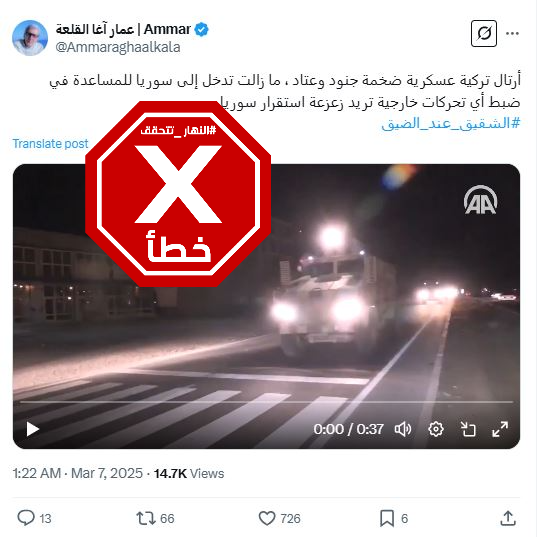537x537 pixels.
Task: Click the 14.7K Views count
Action: pyautogui.click(x=189, y=474)
